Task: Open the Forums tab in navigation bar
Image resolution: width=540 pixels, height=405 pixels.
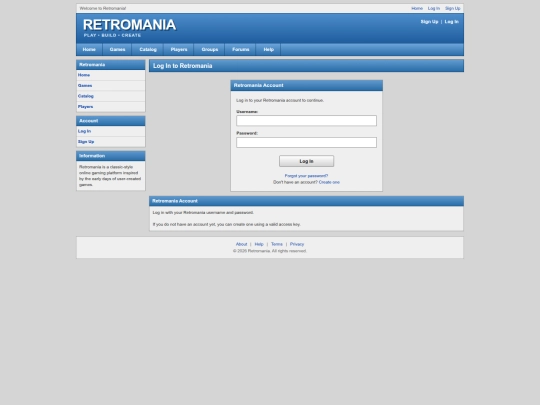Action: tap(241, 50)
